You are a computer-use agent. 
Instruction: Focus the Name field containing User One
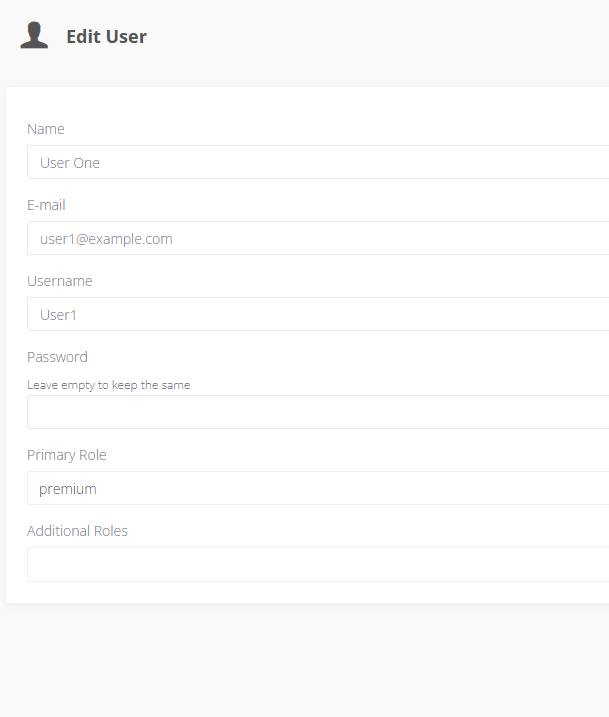[x=318, y=162]
